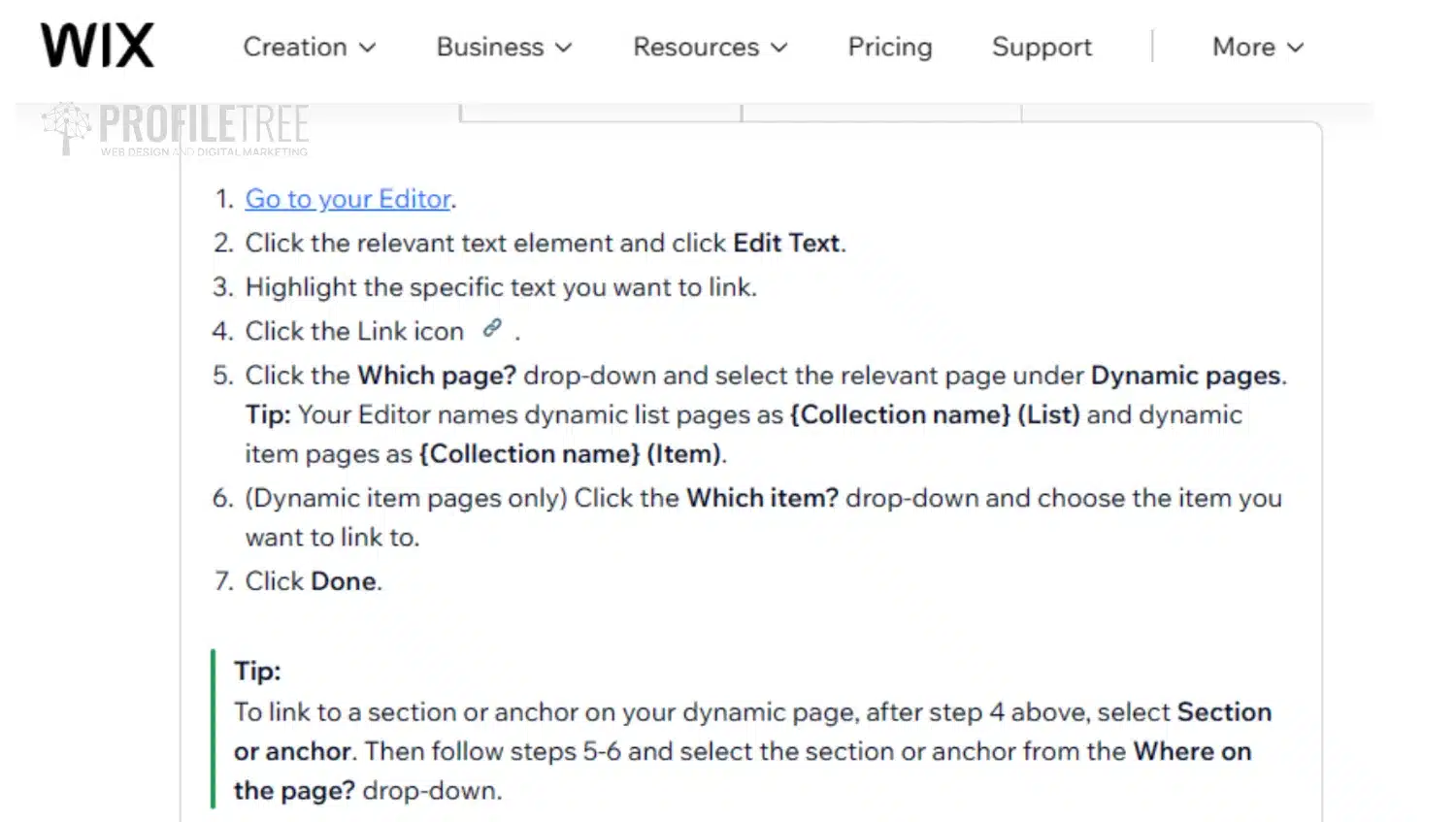Click the bold "Dynamic pages" text in step 5

pyautogui.click(x=1186, y=376)
